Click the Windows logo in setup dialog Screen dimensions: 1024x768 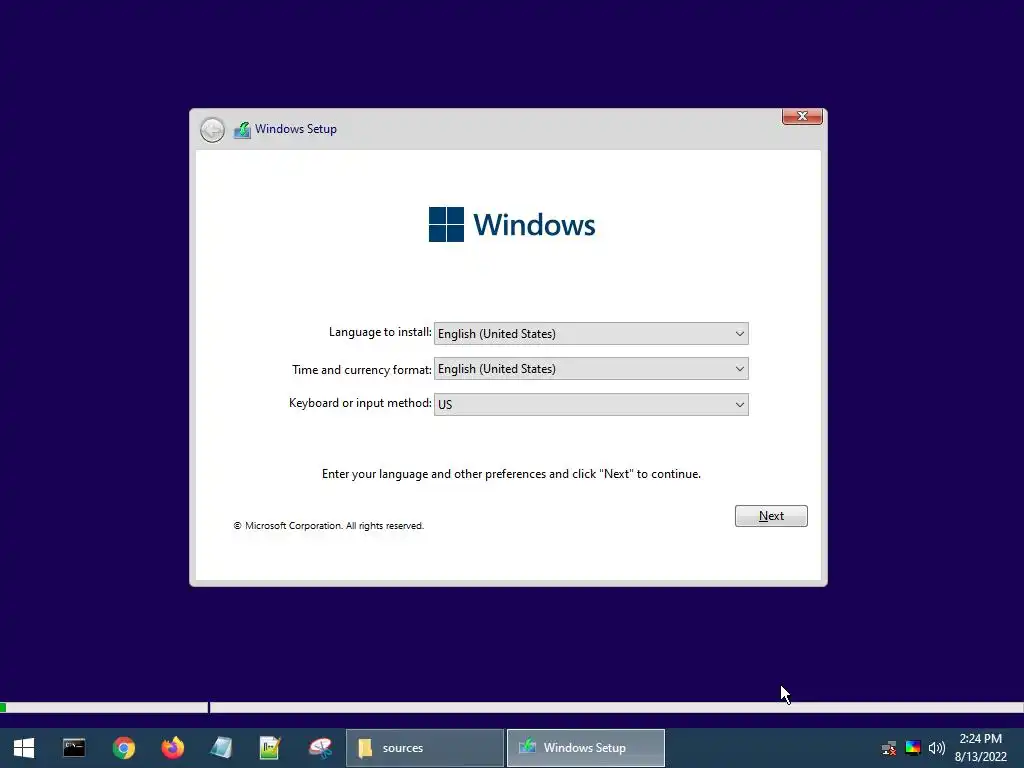coord(512,225)
